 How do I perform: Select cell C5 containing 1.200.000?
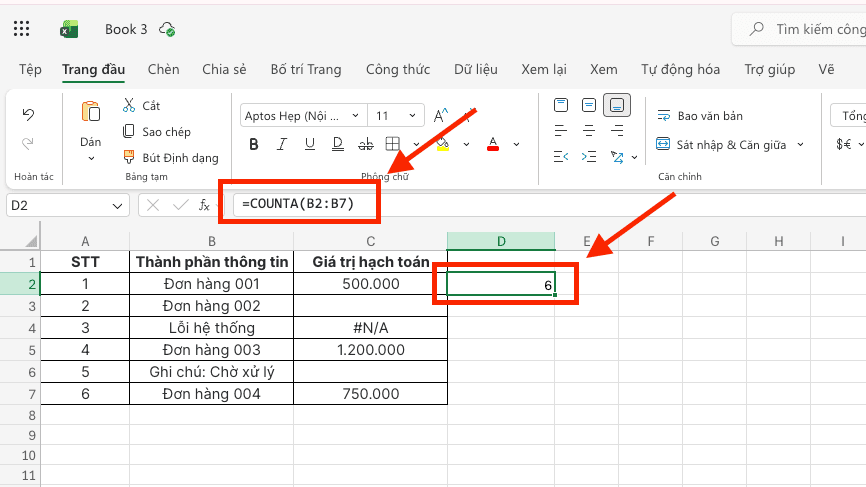(x=370, y=350)
